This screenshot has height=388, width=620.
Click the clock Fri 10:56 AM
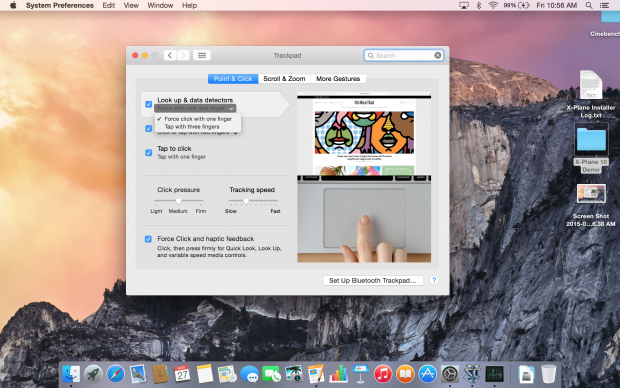[x=556, y=6]
